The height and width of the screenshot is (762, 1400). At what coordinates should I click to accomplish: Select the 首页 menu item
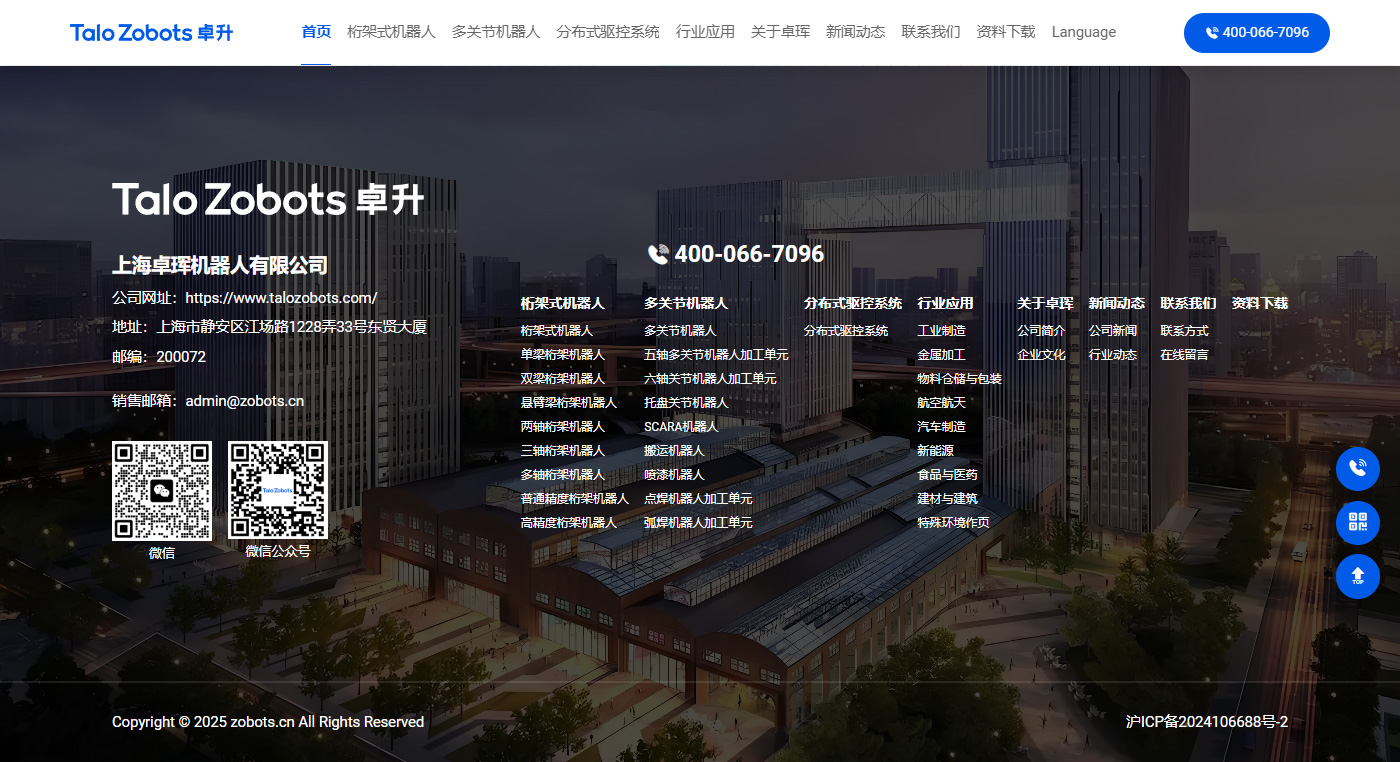click(x=316, y=31)
